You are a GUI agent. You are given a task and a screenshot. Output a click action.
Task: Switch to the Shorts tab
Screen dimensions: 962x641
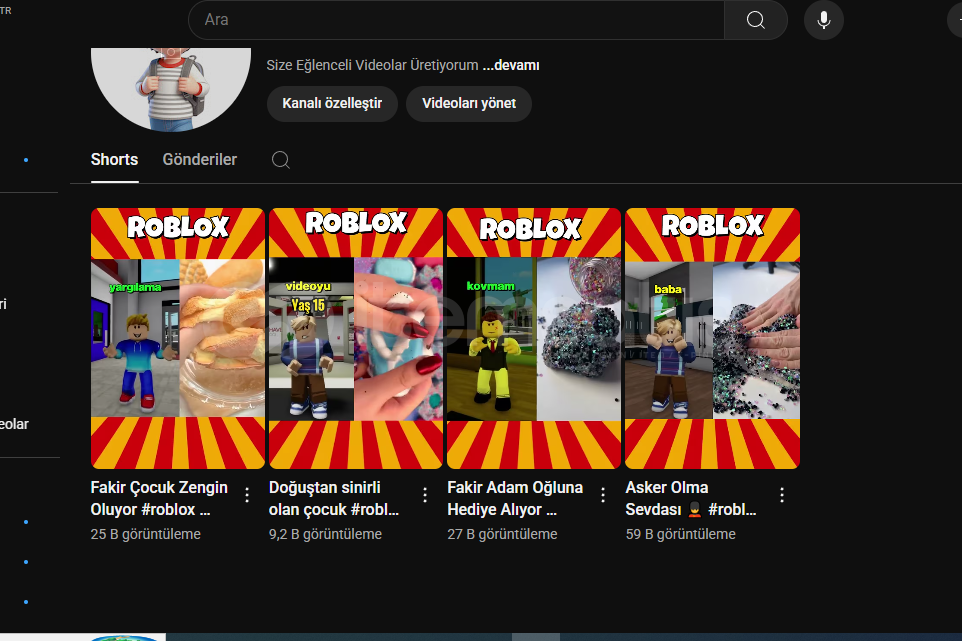click(x=115, y=159)
